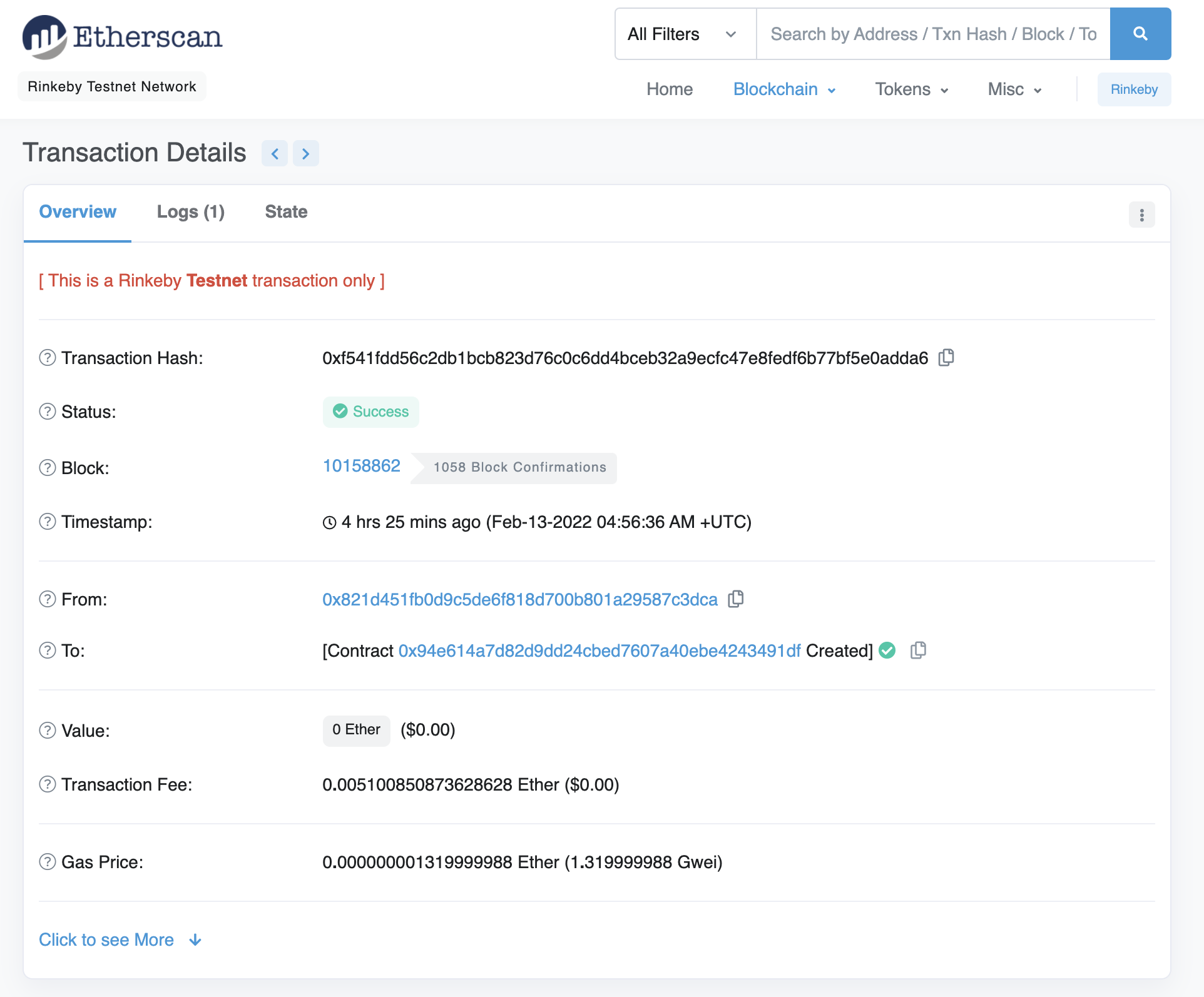Select the Overview tab

pyautogui.click(x=78, y=212)
